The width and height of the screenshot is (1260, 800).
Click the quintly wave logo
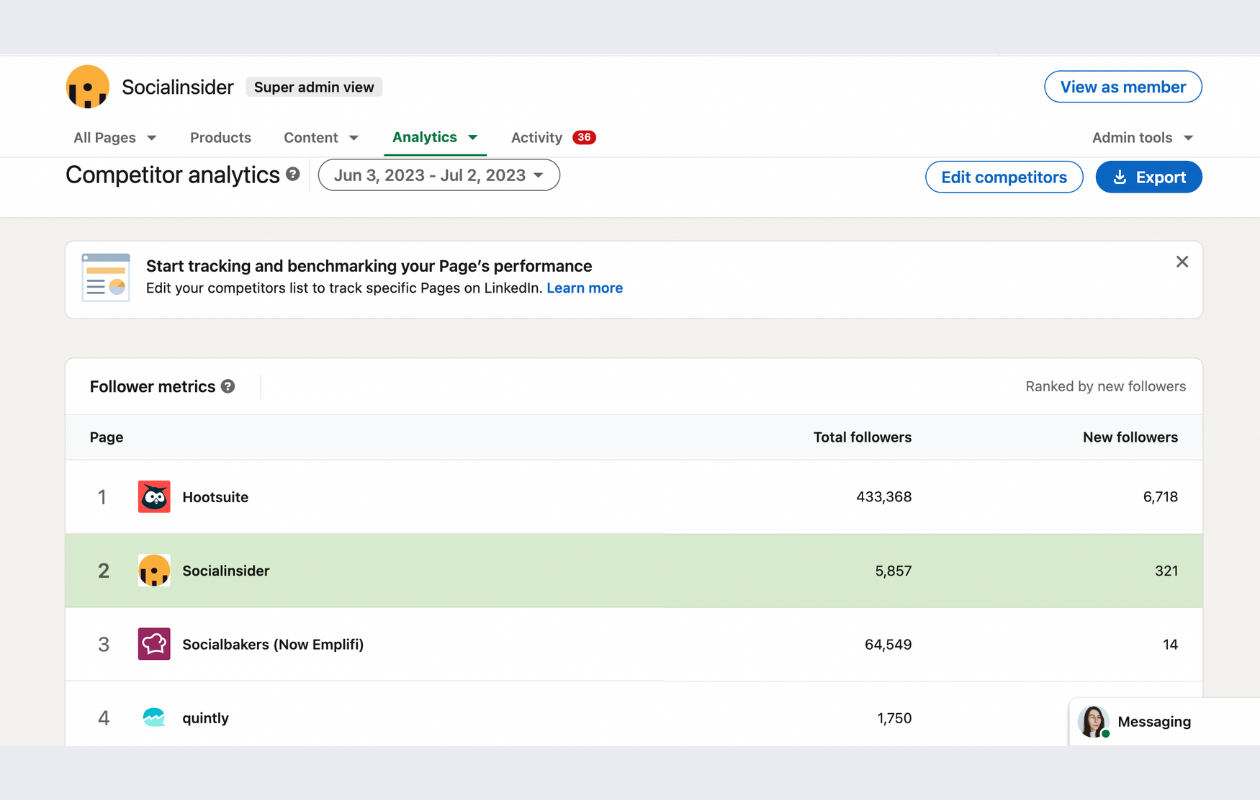(x=154, y=718)
